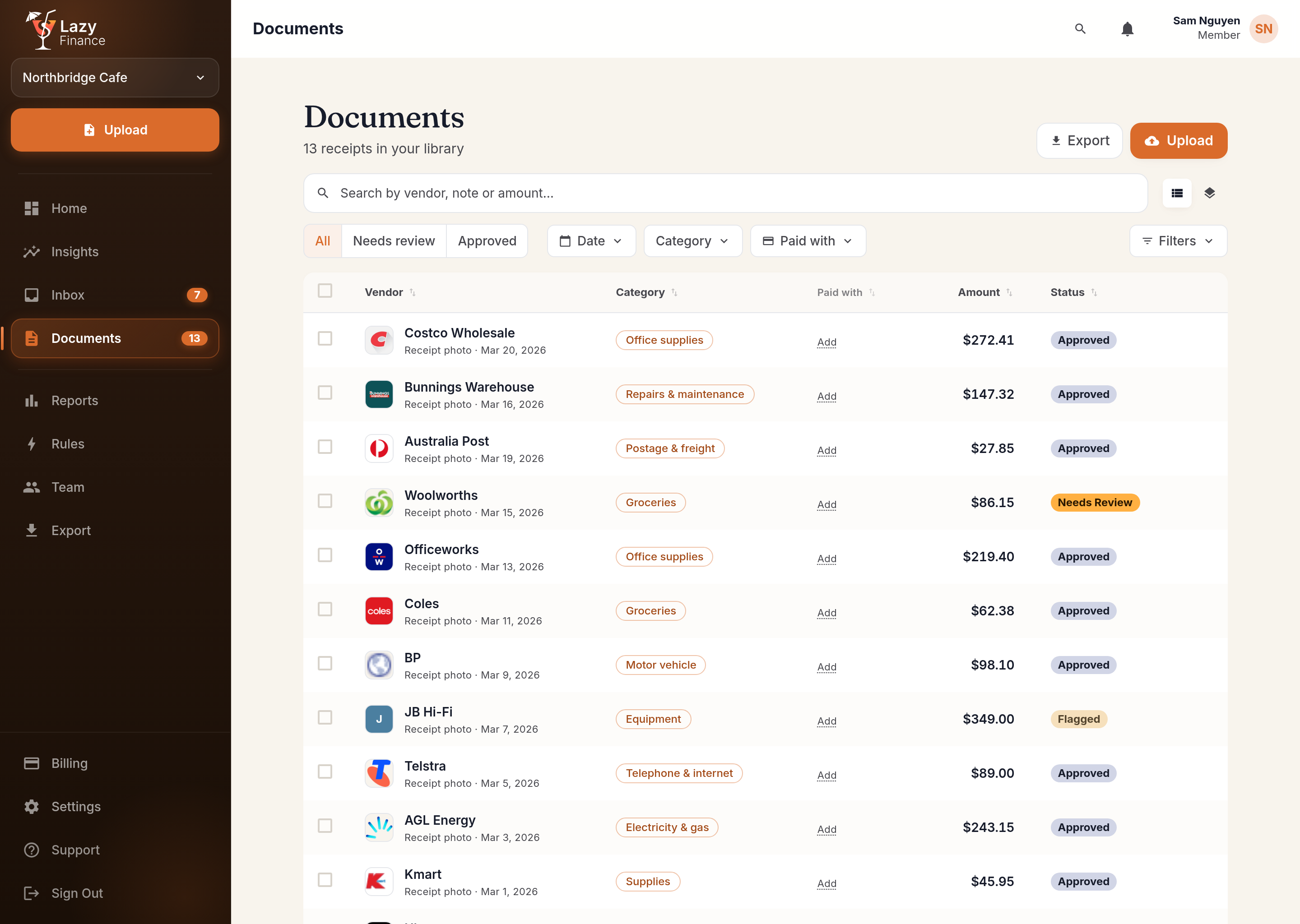Click the SN user avatar
1300x924 pixels.
tap(1263, 29)
